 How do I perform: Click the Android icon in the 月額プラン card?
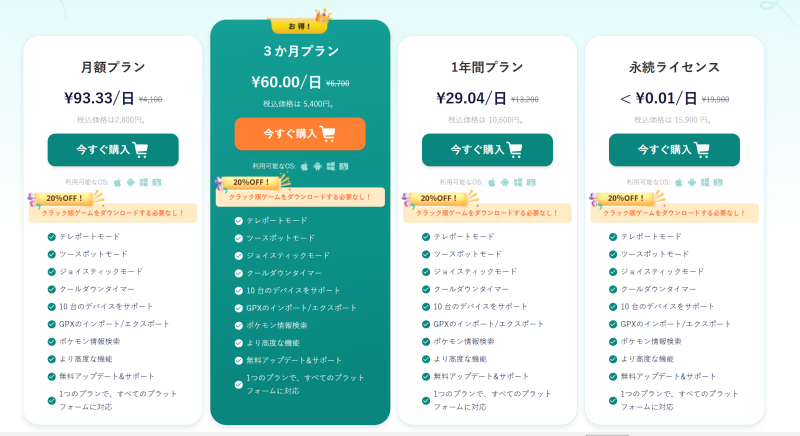pos(130,182)
